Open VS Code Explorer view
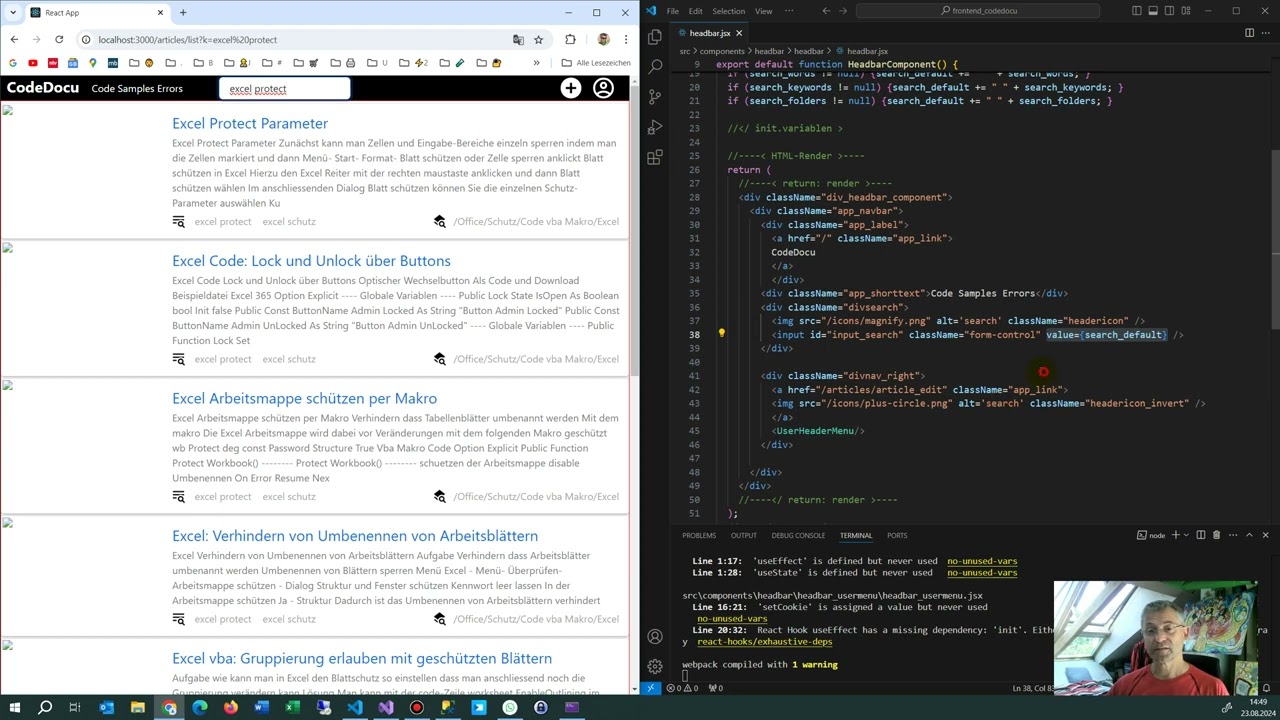Screen dimensions: 1280x720 click(655, 36)
